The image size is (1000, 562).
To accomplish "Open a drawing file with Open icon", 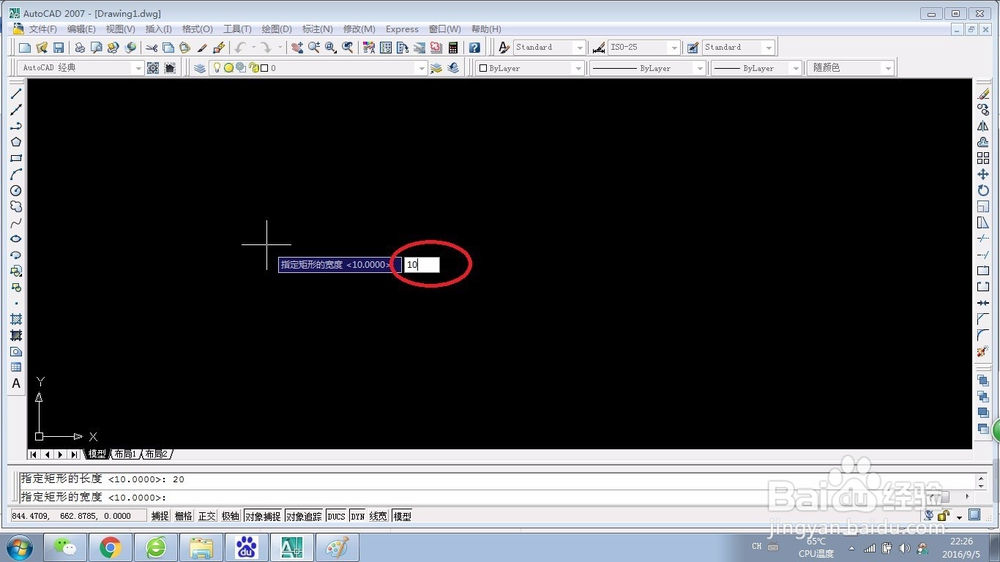I will pos(42,47).
